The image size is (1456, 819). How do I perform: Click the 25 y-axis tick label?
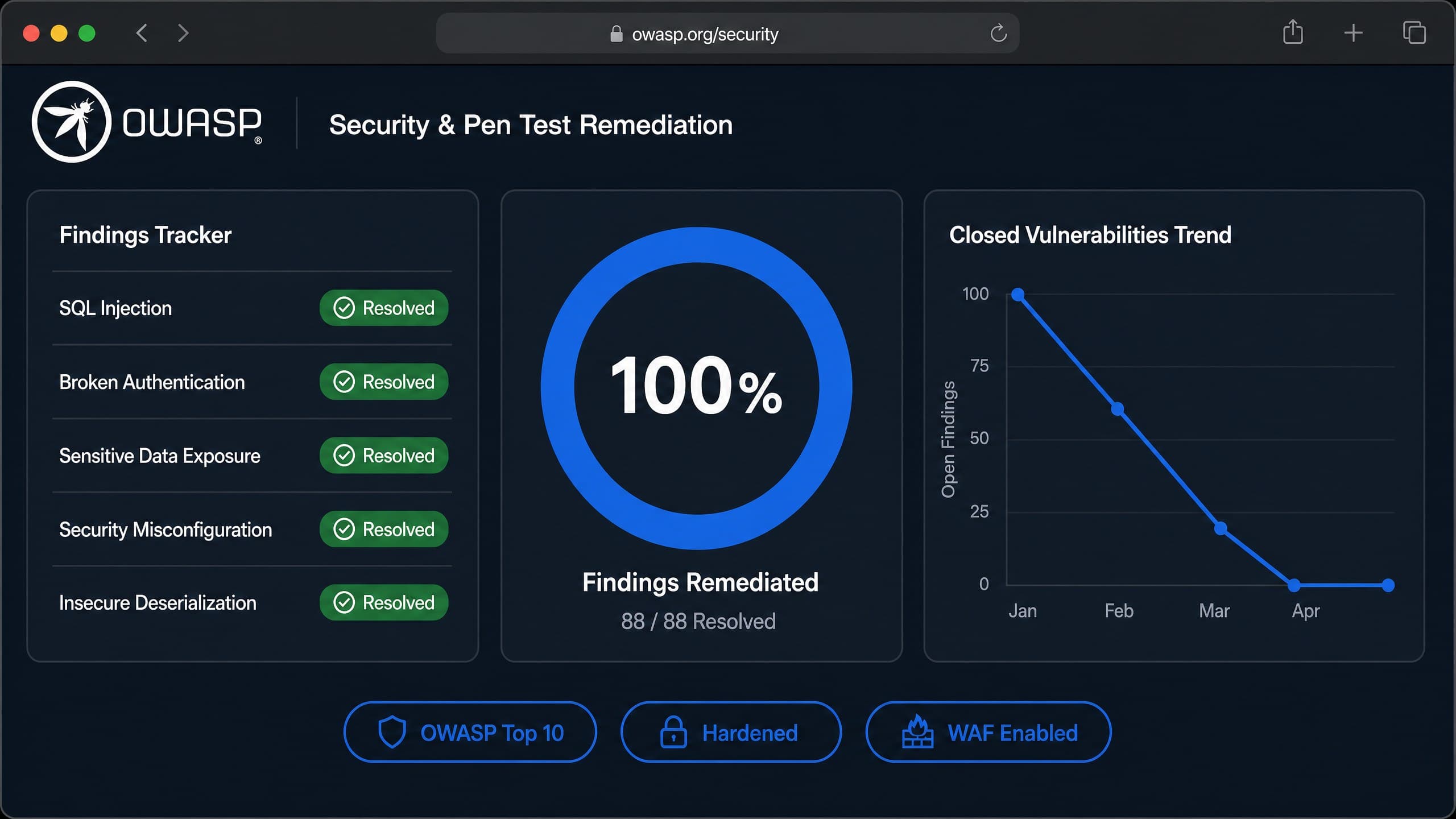979,512
